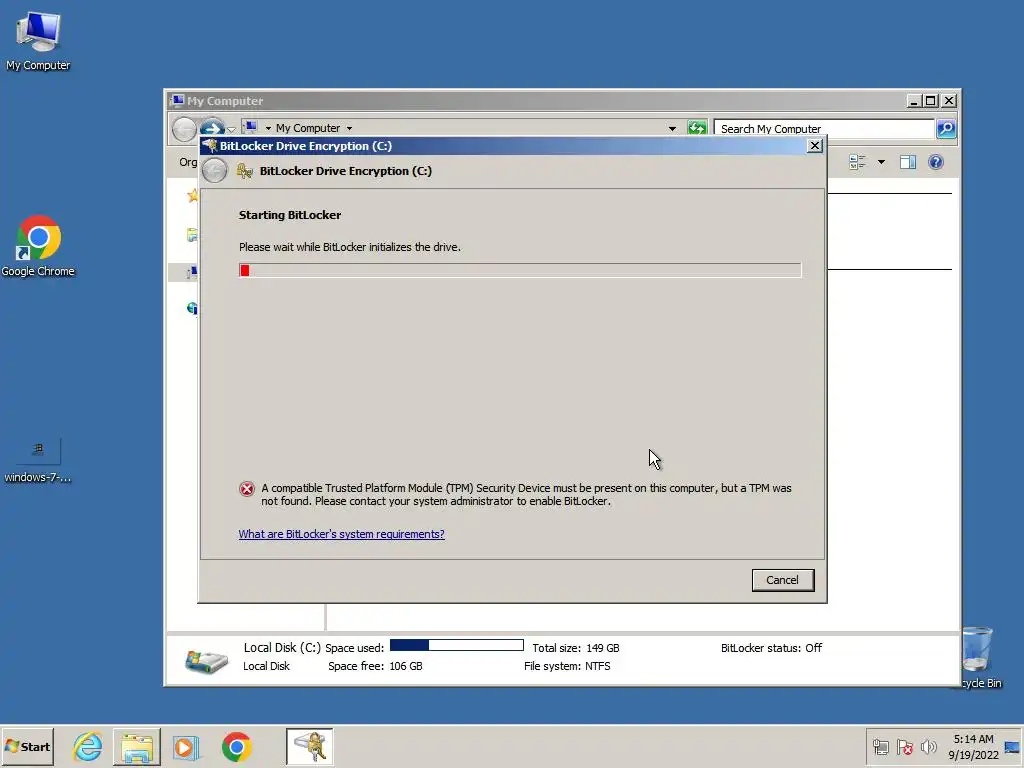
Task: Click Total size: 149 GB text
Action: (x=575, y=648)
